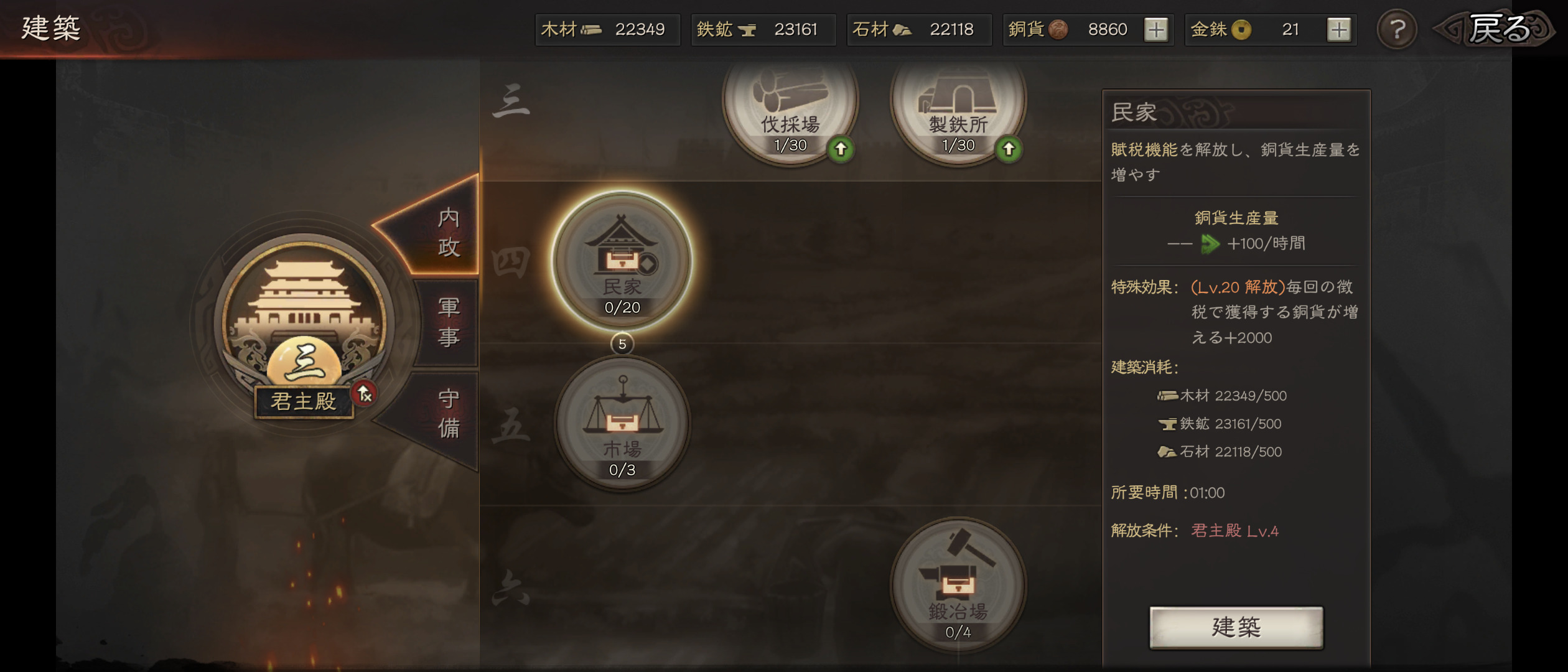
Task: Tap the 製鉄所 green upgrade arrow
Action: tap(1009, 149)
